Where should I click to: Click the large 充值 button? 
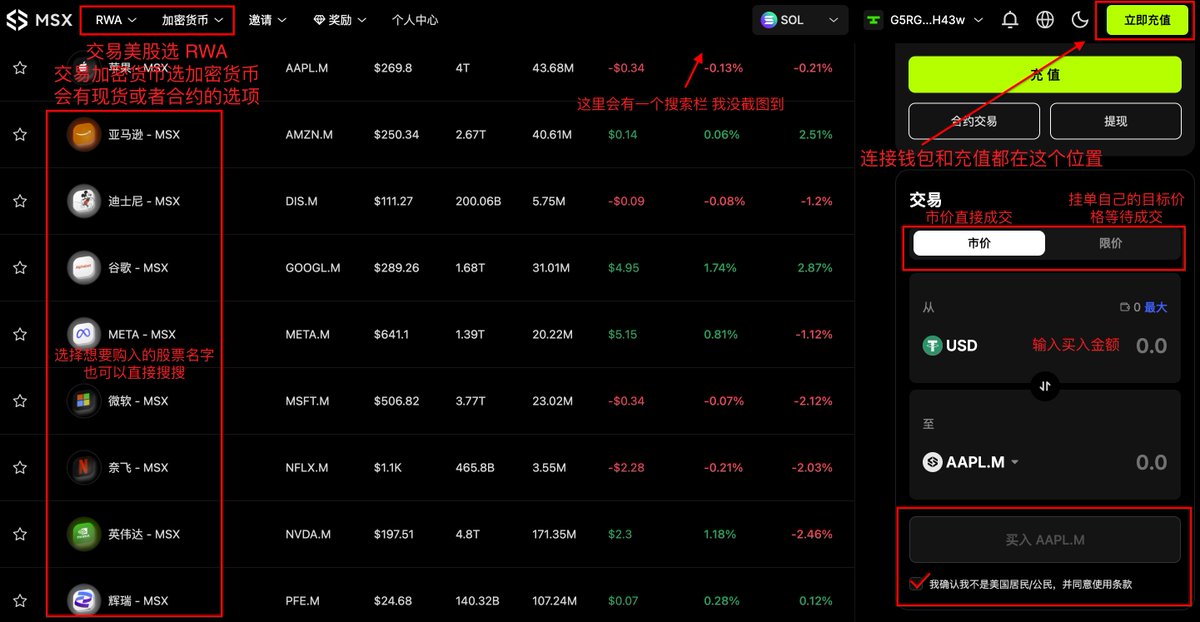pyautogui.click(x=1045, y=75)
